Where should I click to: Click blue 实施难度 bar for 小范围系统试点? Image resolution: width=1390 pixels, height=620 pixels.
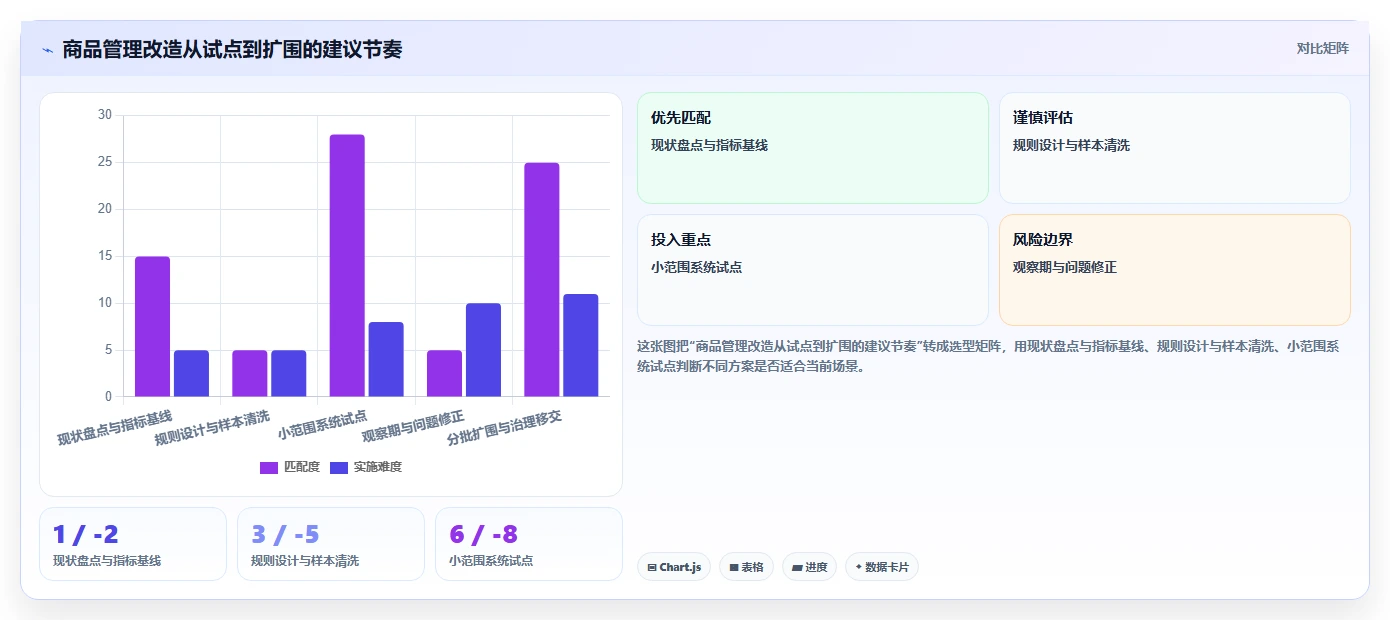tap(386, 360)
